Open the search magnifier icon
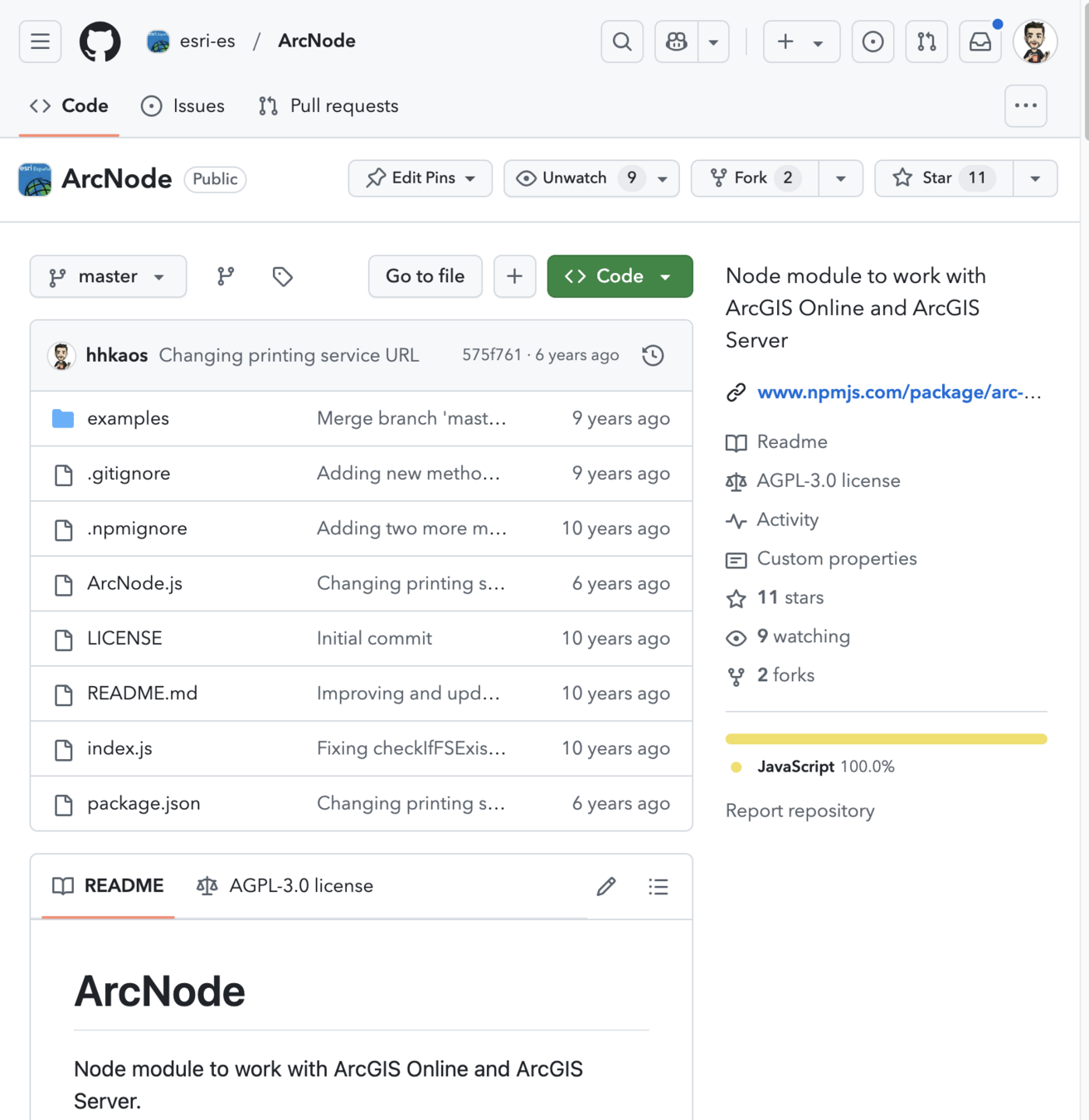The height and width of the screenshot is (1120, 1089). (622, 41)
